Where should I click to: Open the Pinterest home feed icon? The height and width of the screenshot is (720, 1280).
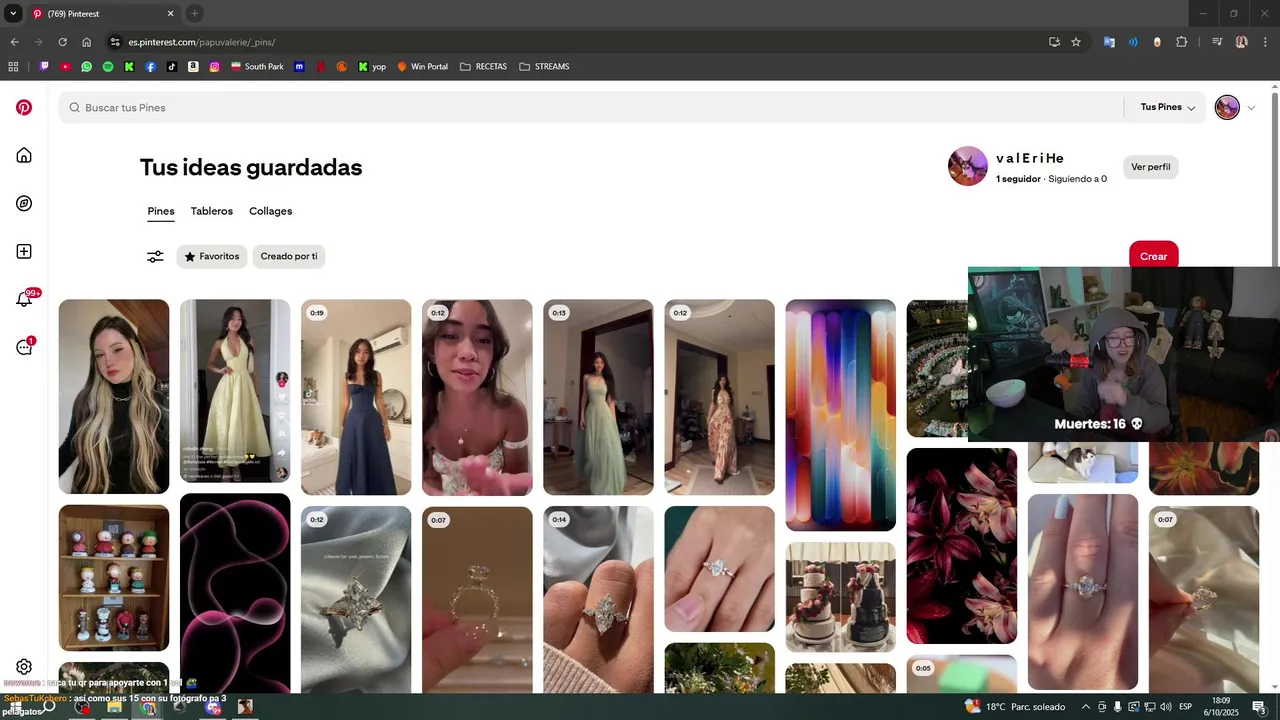pyautogui.click(x=24, y=155)
